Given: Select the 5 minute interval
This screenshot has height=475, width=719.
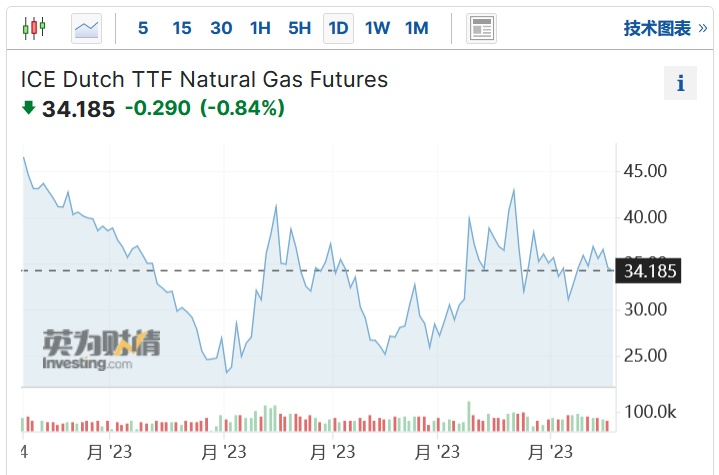Looking at the screenshot, I should coord(143,28).
